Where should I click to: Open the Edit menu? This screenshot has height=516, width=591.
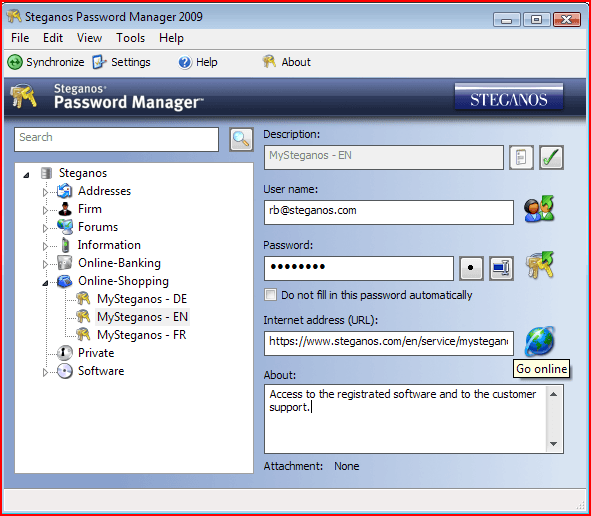coord(53,38)
